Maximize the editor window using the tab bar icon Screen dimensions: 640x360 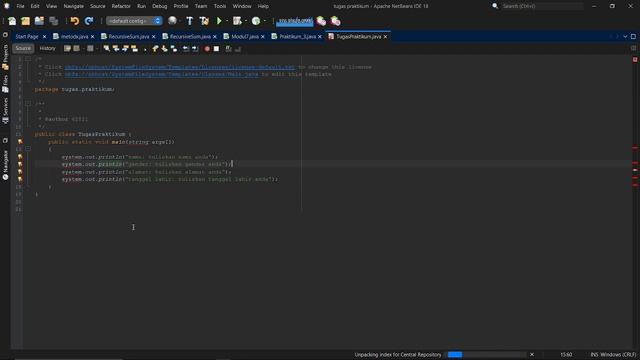coord(633,36)
